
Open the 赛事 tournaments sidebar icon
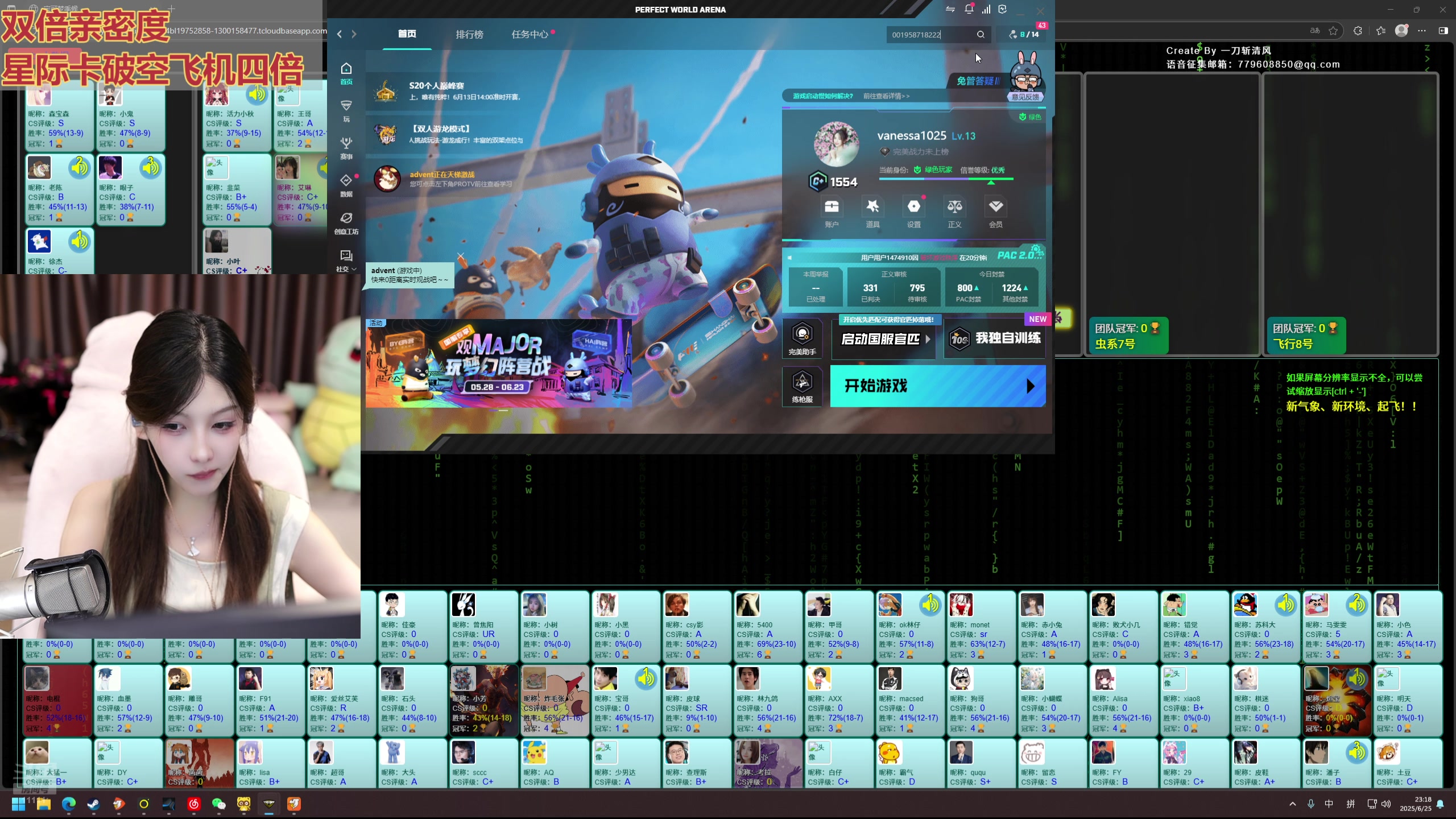click(x=346, y=148)
